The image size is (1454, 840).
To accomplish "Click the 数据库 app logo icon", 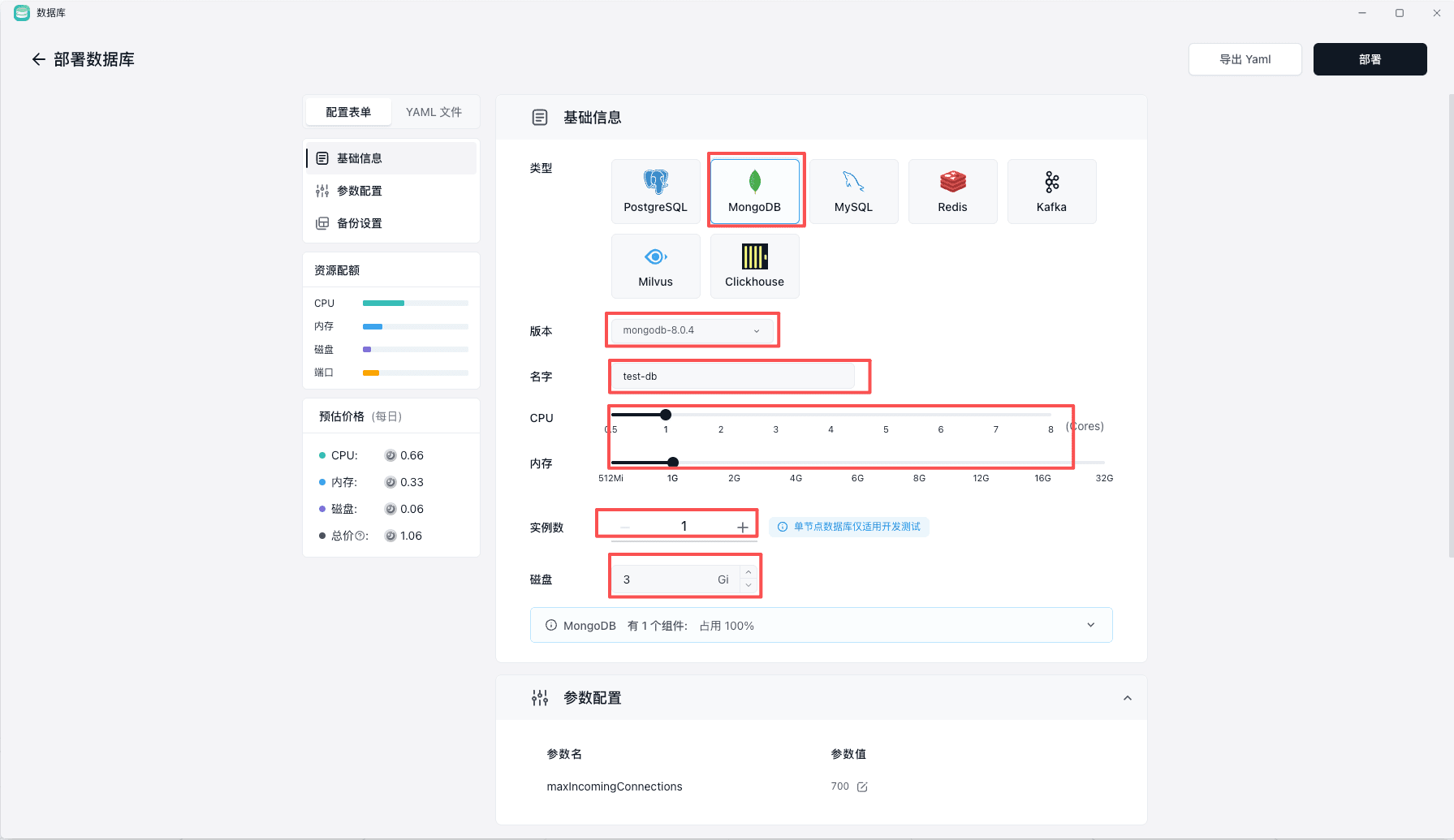I will click(x=22, y=13).
